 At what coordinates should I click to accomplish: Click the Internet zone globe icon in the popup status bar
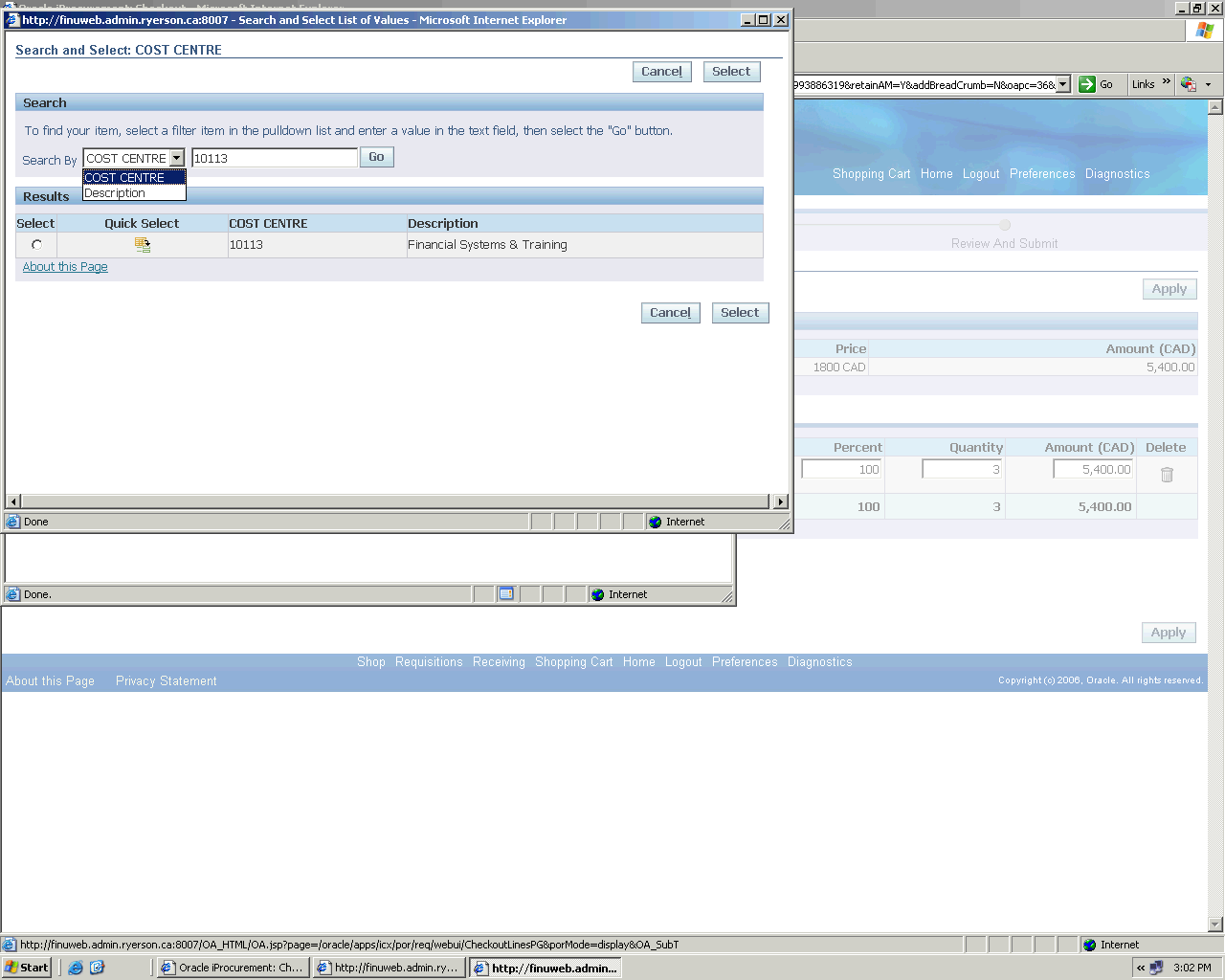(x=656, y=522)
